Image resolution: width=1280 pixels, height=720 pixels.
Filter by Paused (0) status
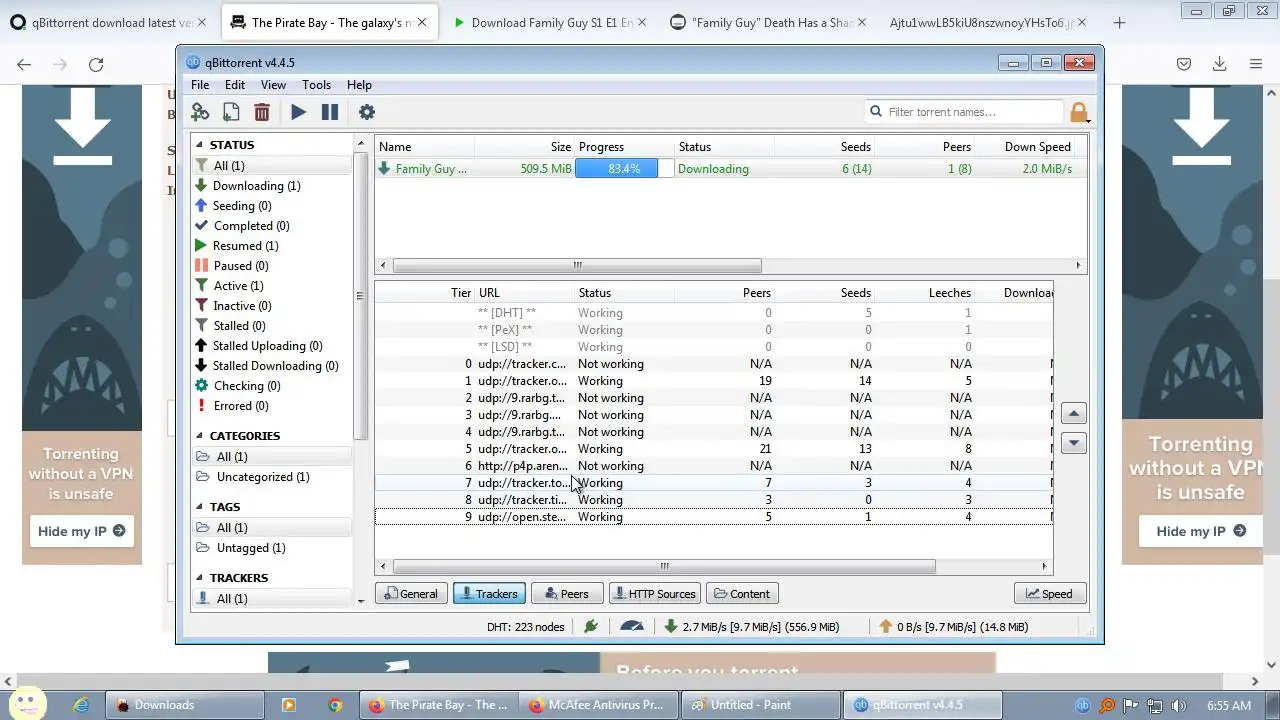click(240, 266)
